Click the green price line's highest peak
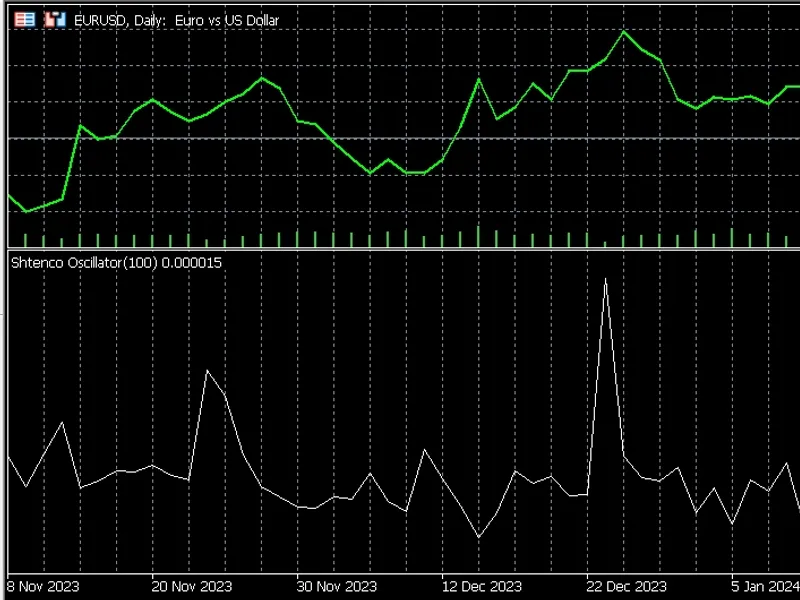The image size is (800, 600). 623,32
